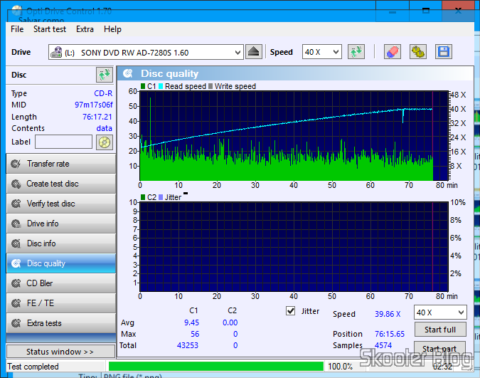Click the disc Type value CD-R
480x378 pixels.
coord(103,93)
